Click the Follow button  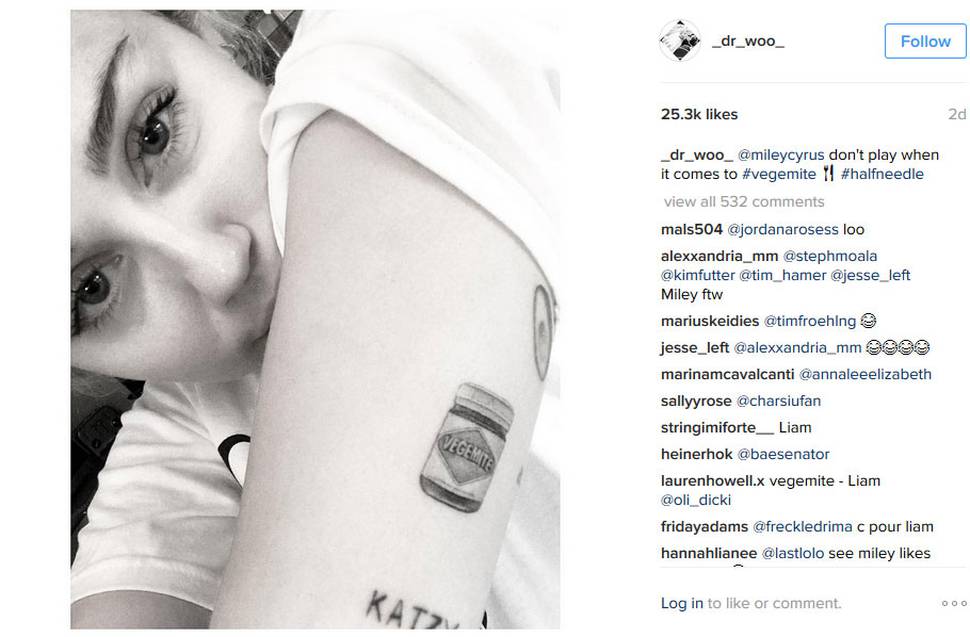pyautogui.click(x=925, y=41)
